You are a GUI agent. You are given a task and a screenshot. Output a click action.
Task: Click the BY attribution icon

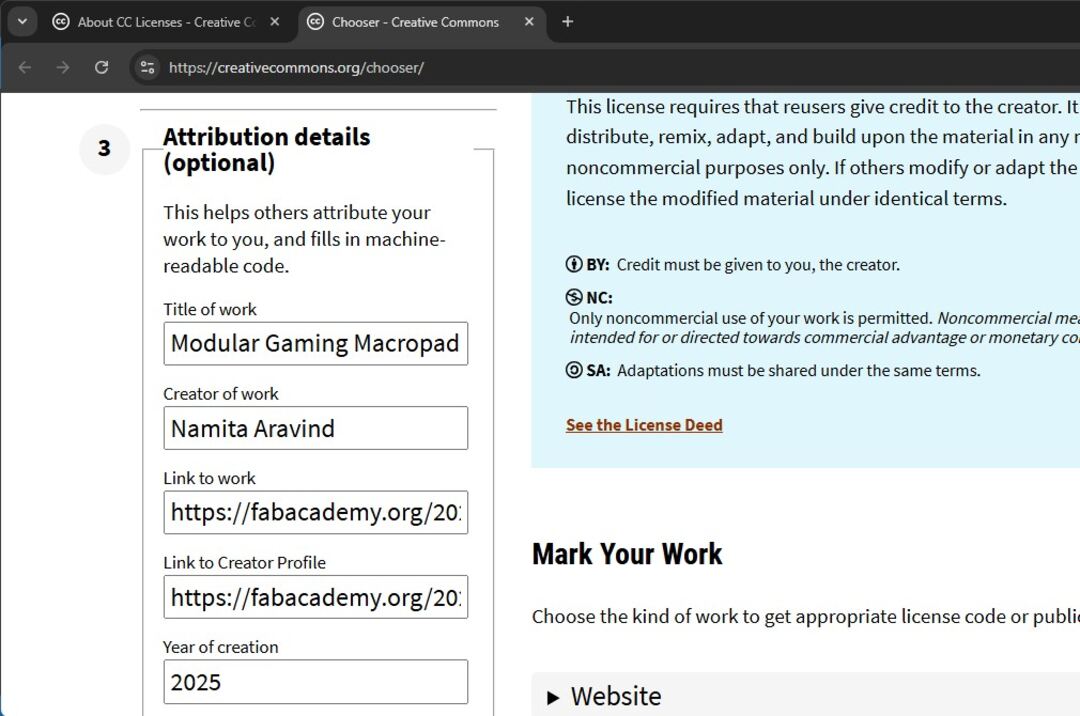pos(574,264)
